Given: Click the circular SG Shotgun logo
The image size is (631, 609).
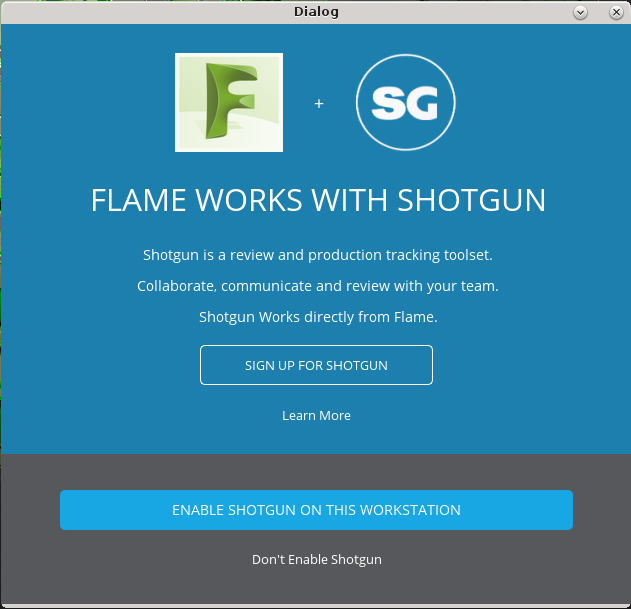Looking at the screenshot, I should [x=405, y=102].
